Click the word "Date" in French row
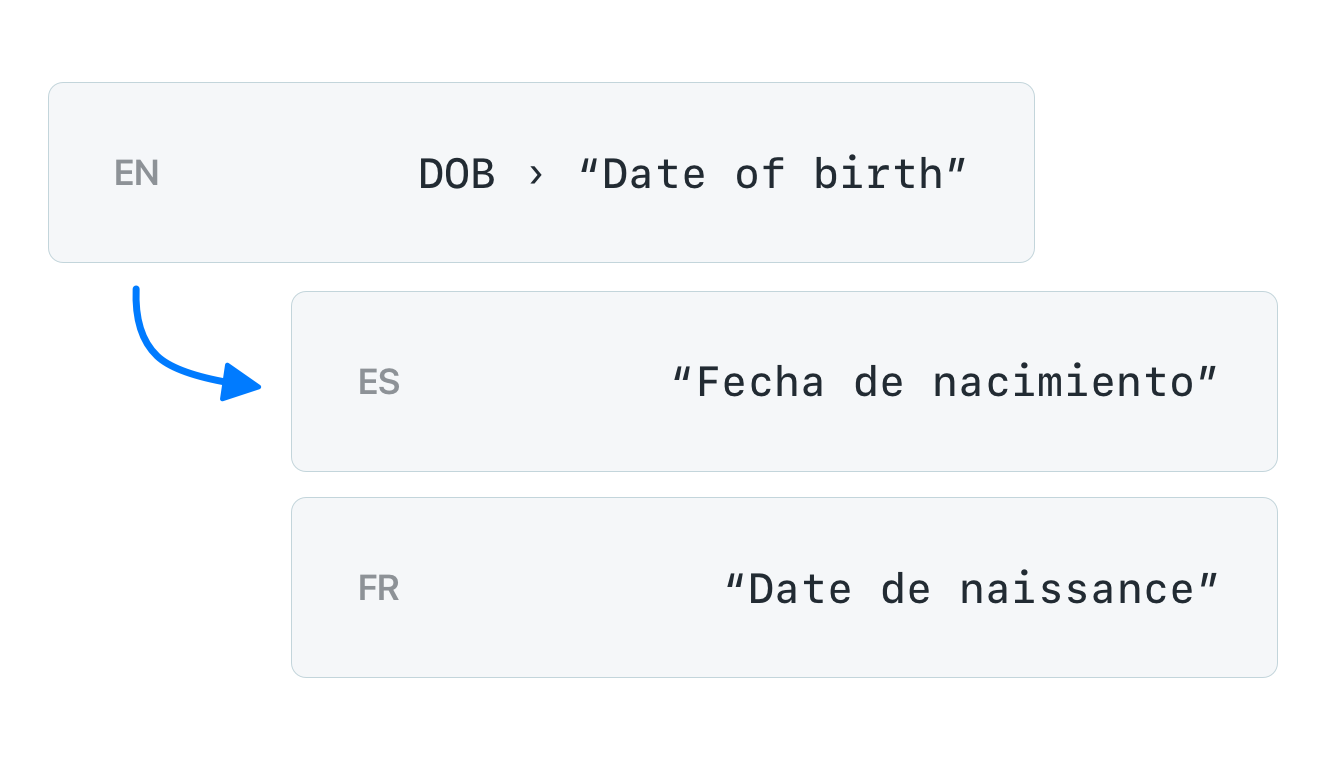This screenshot has height=764, width=1326. pos(800,589)
